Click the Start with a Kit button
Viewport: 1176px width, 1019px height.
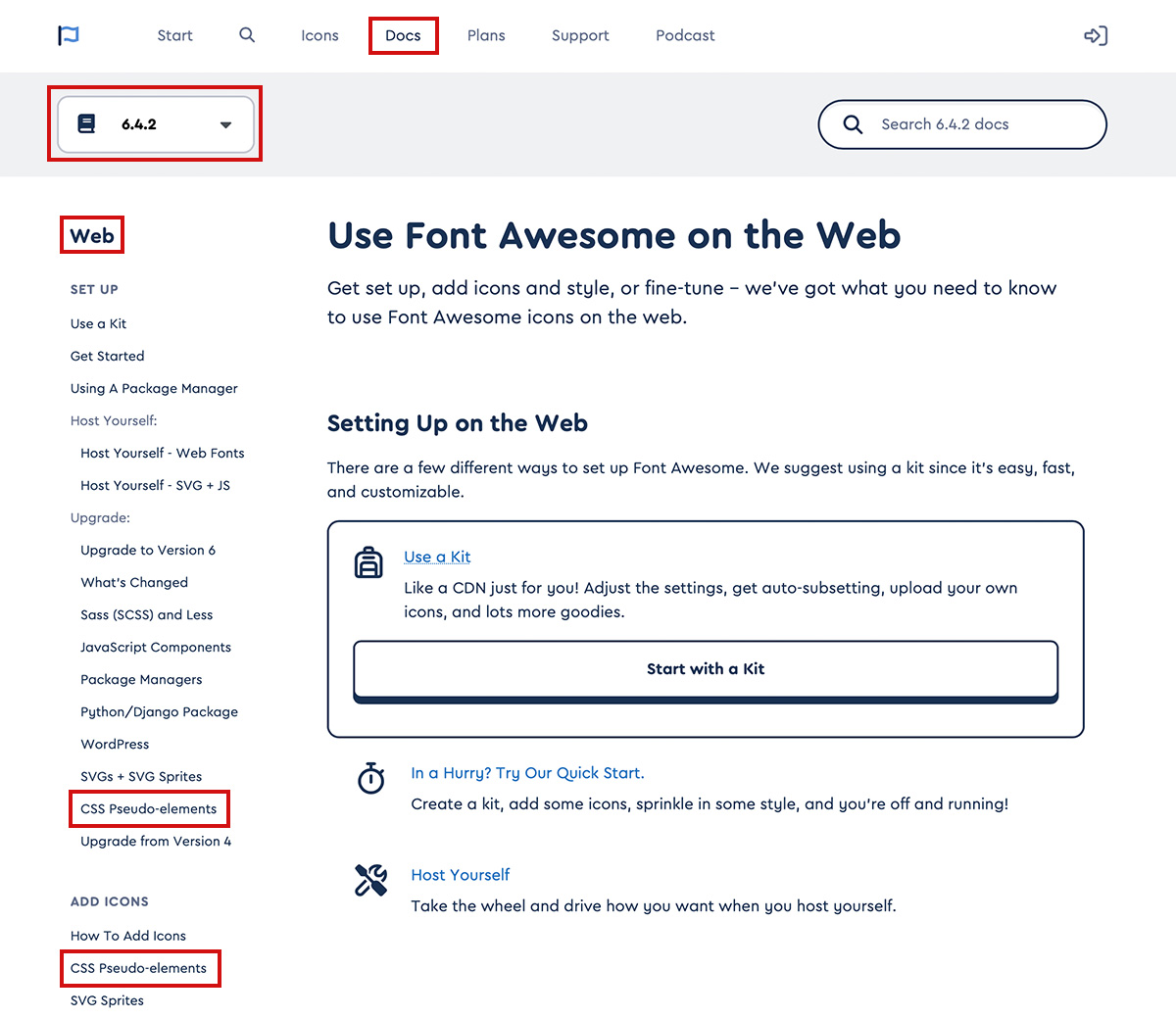coord(706,671)
